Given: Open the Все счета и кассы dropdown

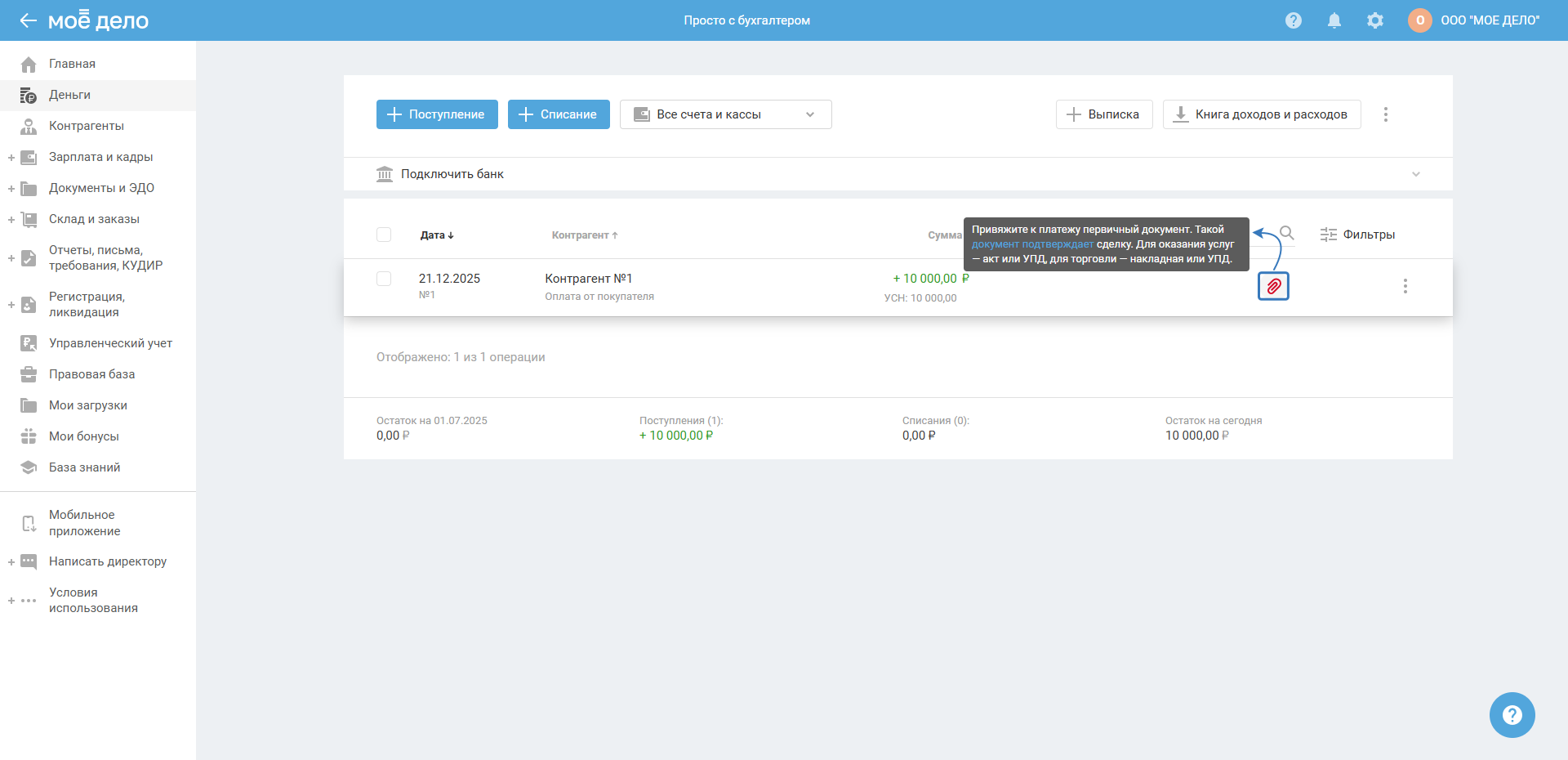Looking at the screenshot, I should (x=725, y=114).
